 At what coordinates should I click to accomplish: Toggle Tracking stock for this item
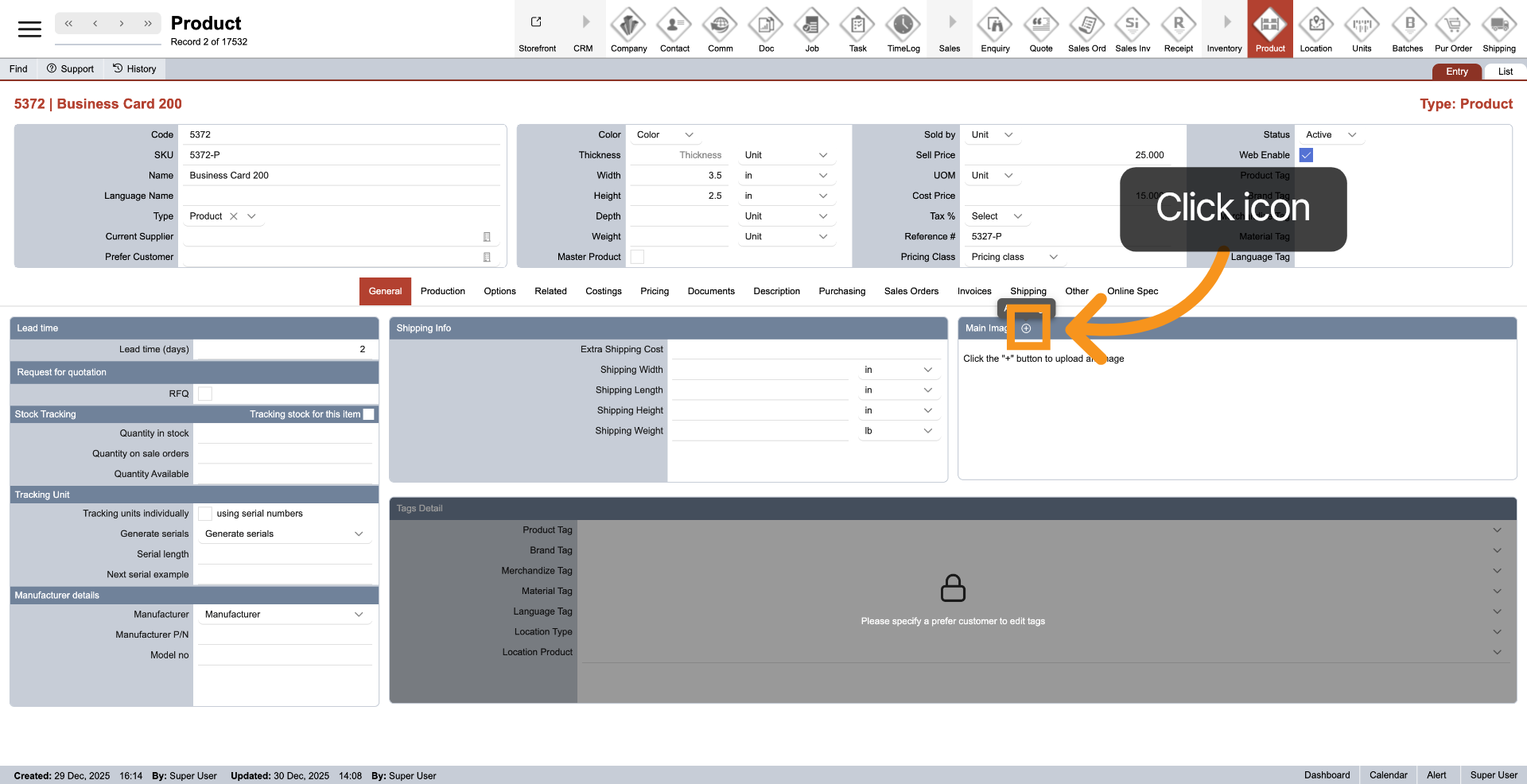(x=368, y=414)
